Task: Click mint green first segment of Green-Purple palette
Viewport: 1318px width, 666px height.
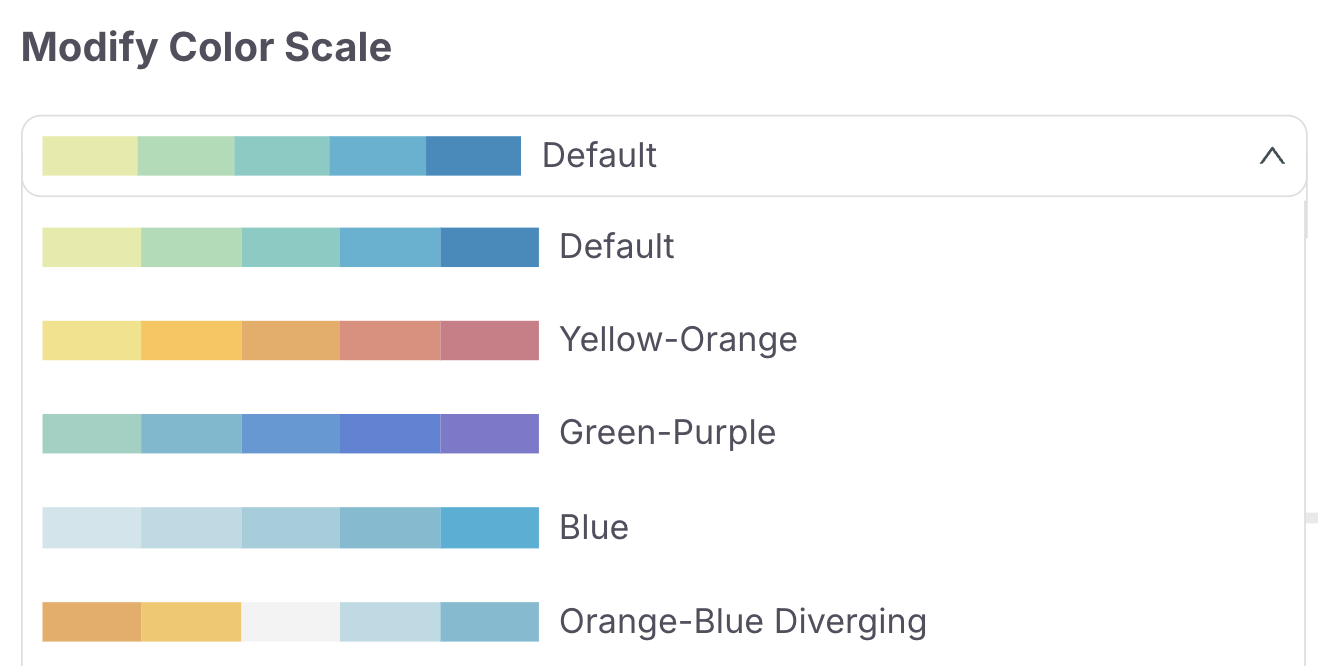Action: coord(91,433)
